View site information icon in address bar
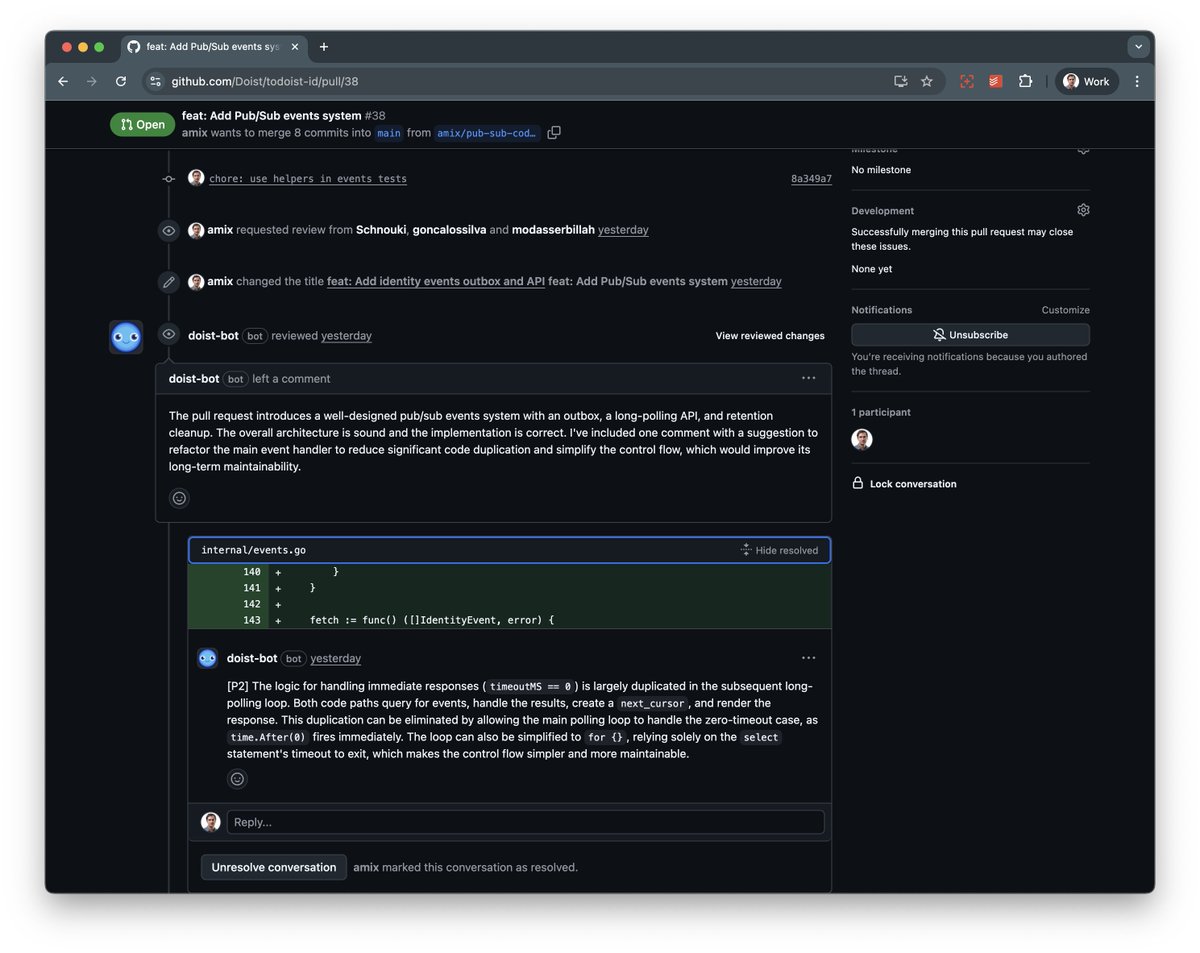Viewport: 1200px width, 953px height. tap(155, 82)
